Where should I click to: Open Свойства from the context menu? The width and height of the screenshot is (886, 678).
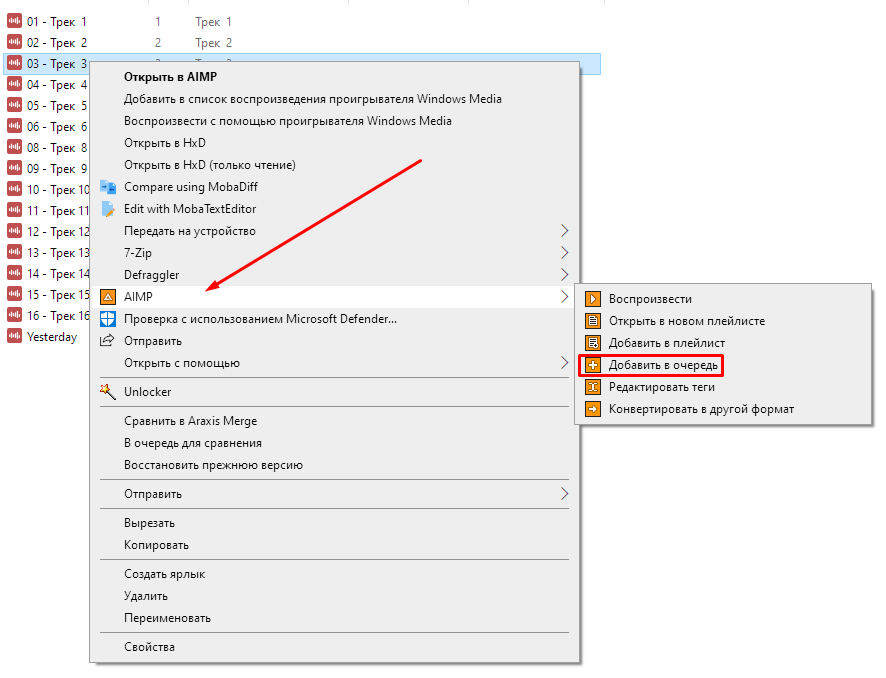pos(149,647)
